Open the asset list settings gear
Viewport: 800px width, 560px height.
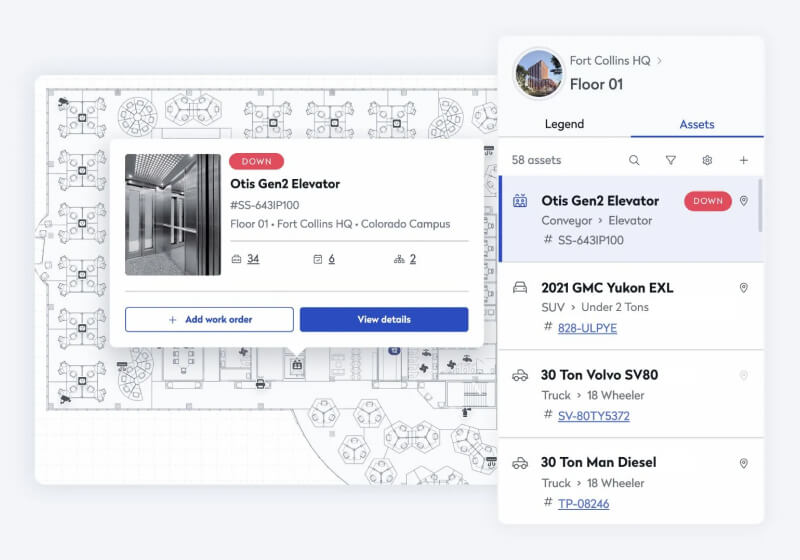pos(707,160)
